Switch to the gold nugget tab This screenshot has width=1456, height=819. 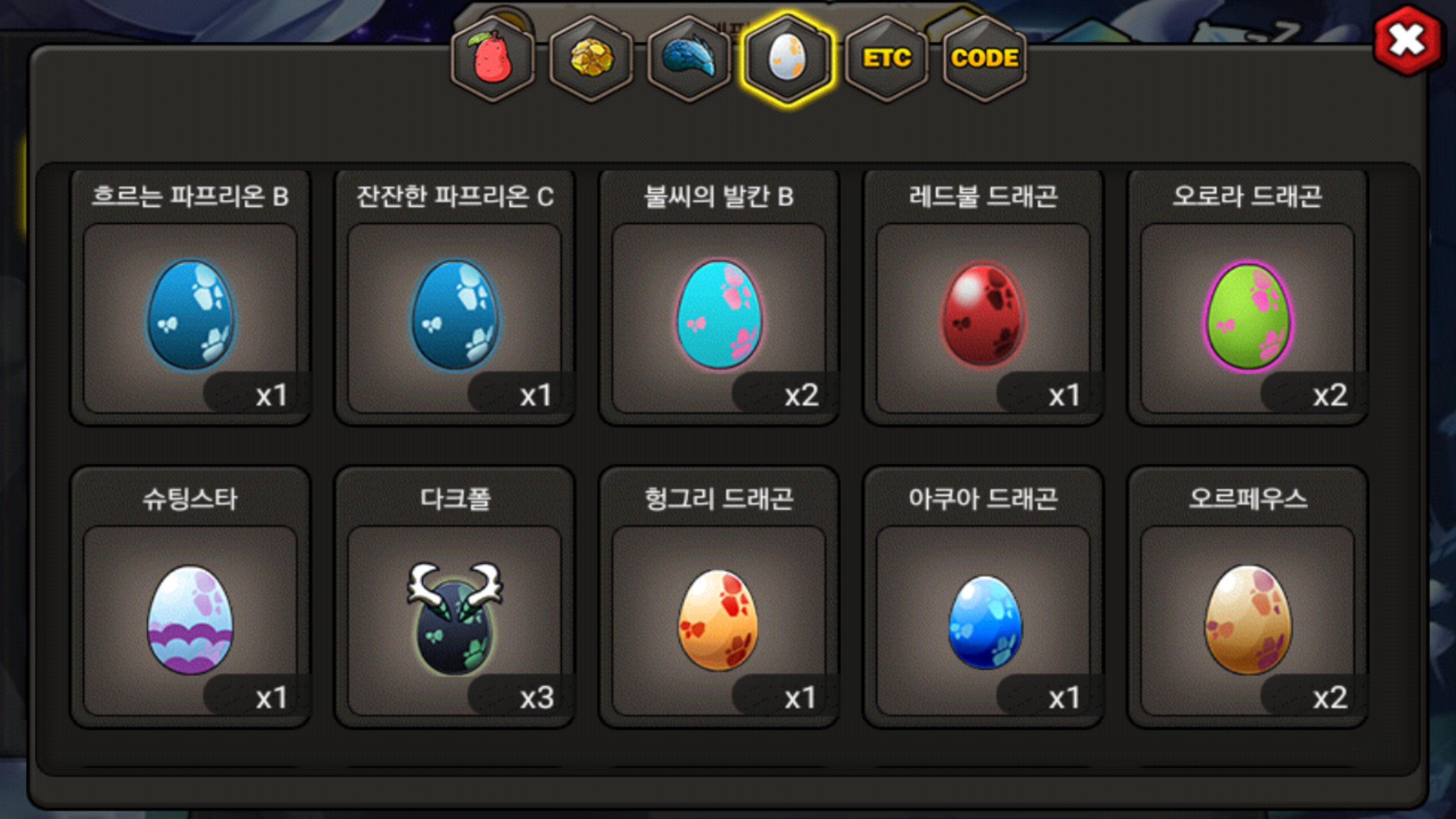tap(591, 59)
